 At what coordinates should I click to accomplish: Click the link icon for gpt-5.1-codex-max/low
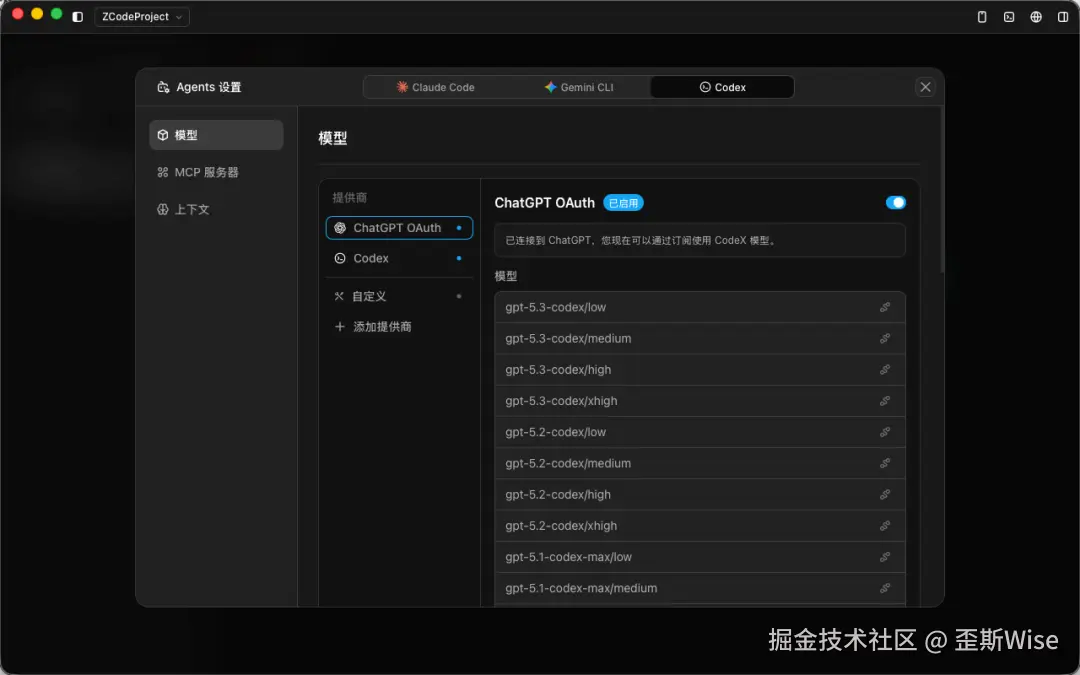click(x=884, y=557)
